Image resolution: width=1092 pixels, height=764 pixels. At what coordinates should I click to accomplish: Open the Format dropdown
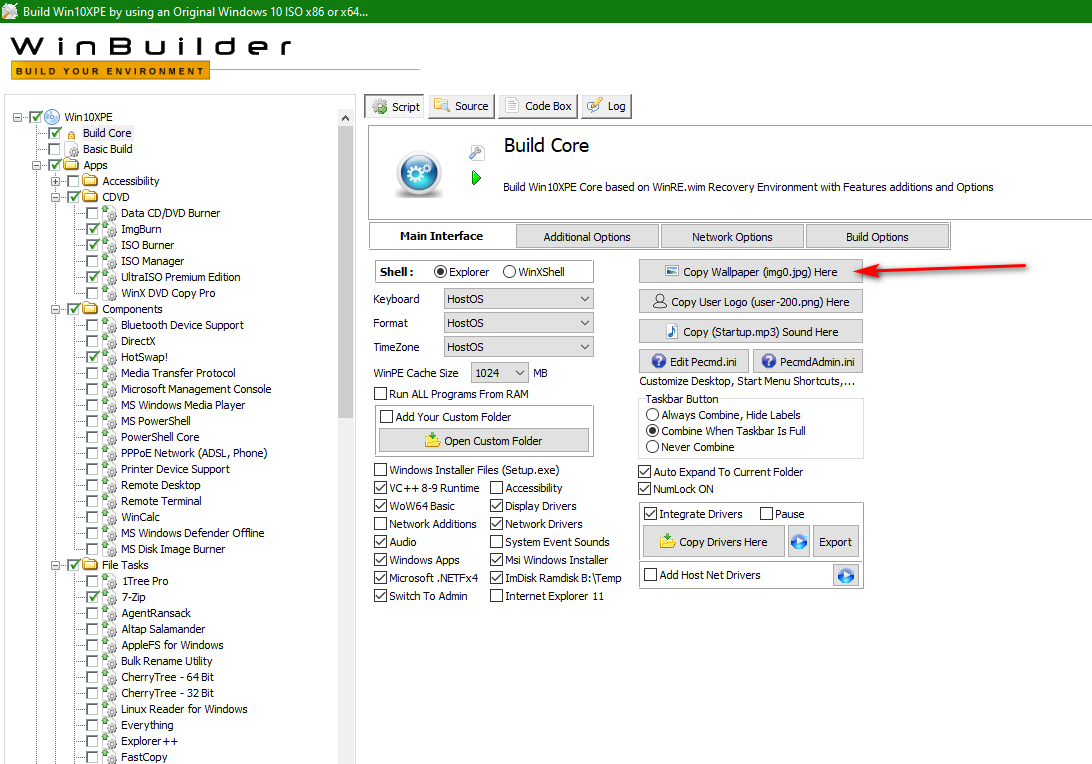[519, 323]
